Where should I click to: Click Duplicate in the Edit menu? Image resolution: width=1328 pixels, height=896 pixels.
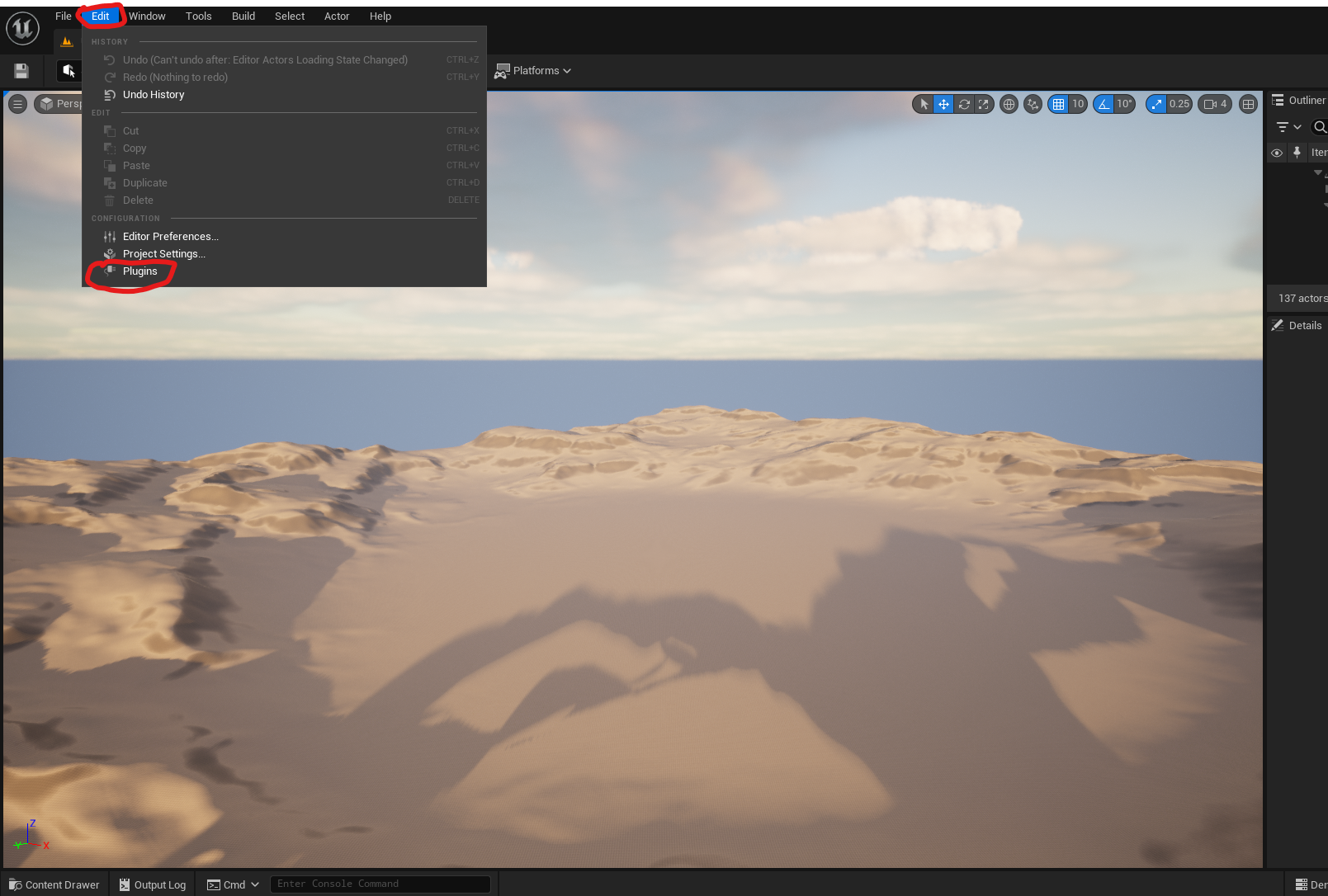(284, 183)
